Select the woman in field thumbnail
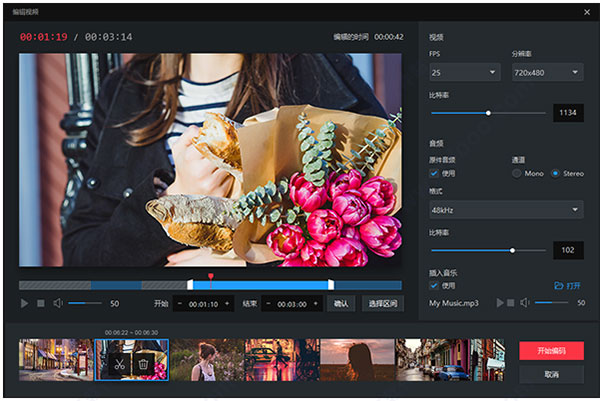 [x=207, y=360]
